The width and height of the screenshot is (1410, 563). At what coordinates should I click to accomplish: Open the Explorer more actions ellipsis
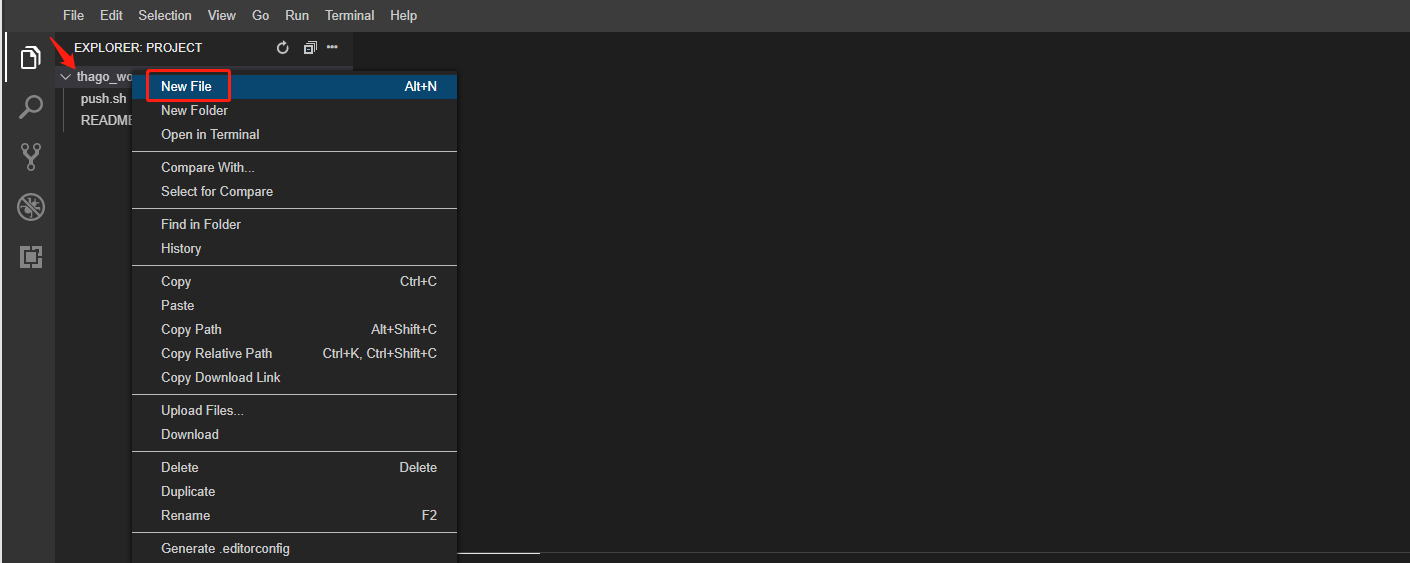(x=333, y=47)
